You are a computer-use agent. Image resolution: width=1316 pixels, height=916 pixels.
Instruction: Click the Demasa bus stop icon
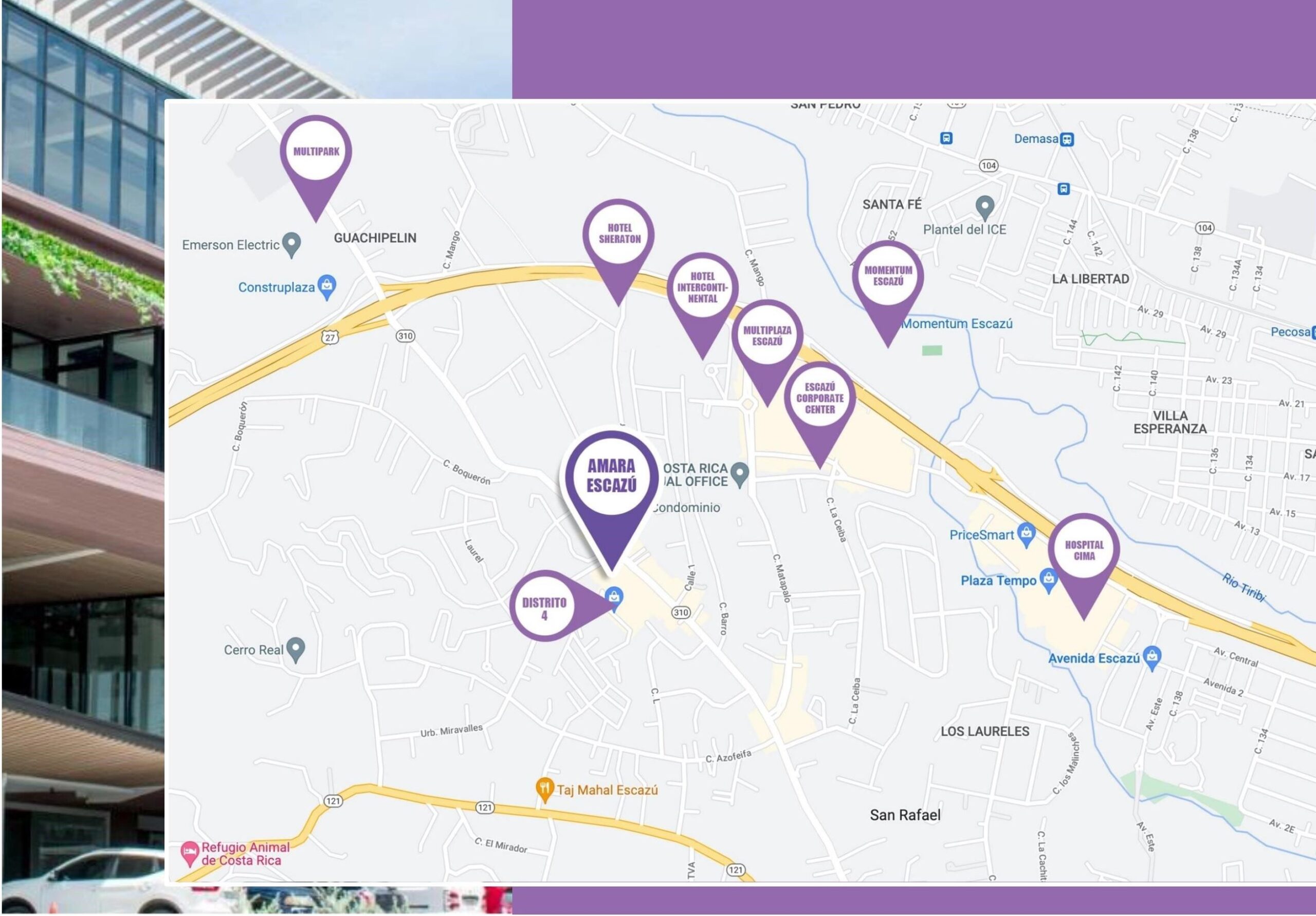coord(1067,139)
